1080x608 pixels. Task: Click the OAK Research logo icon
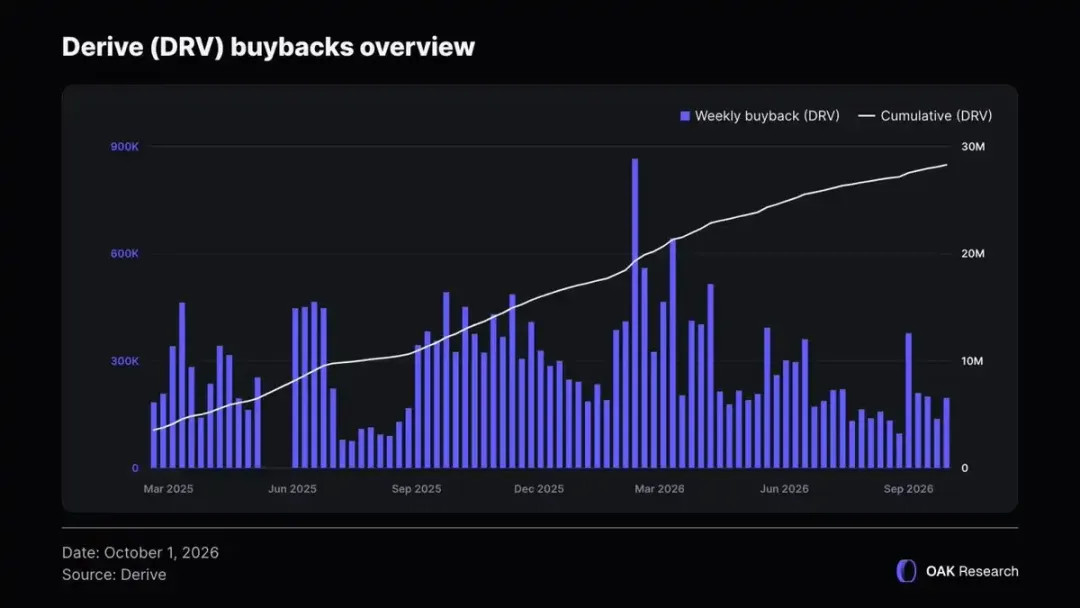point(906,571)
